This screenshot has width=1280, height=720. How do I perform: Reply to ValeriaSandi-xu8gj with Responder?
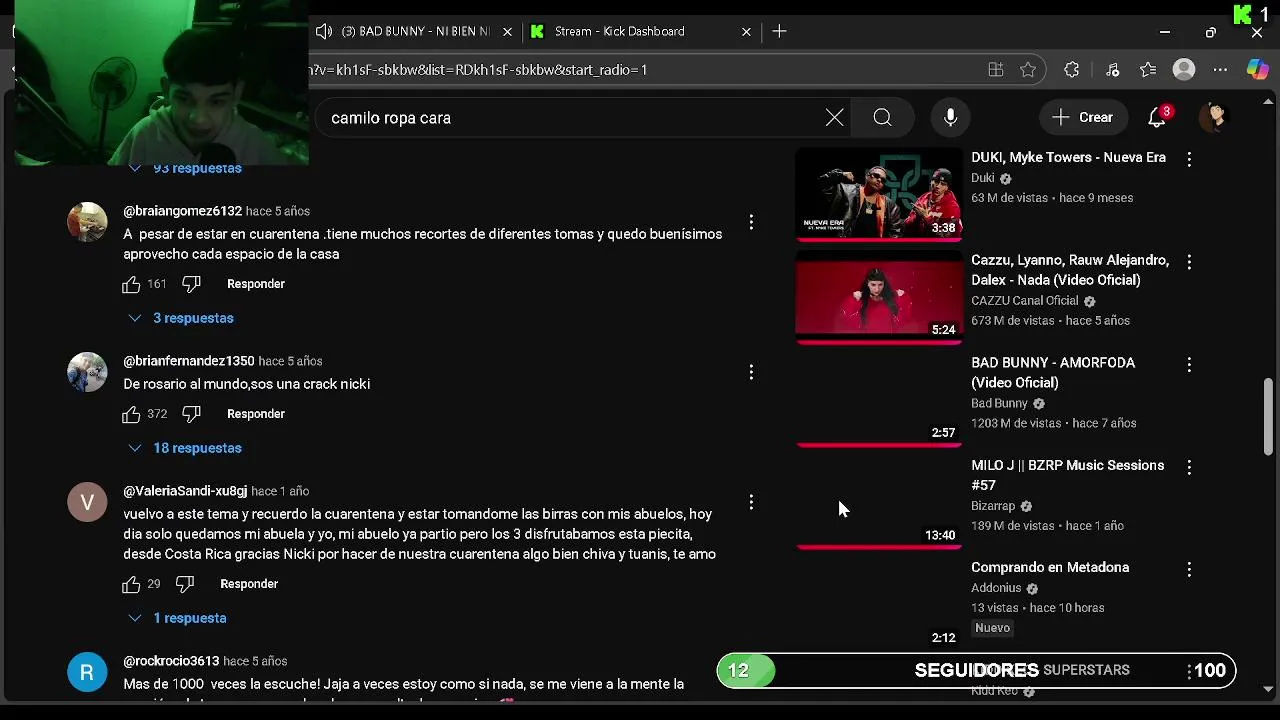(x=249, y=584)
